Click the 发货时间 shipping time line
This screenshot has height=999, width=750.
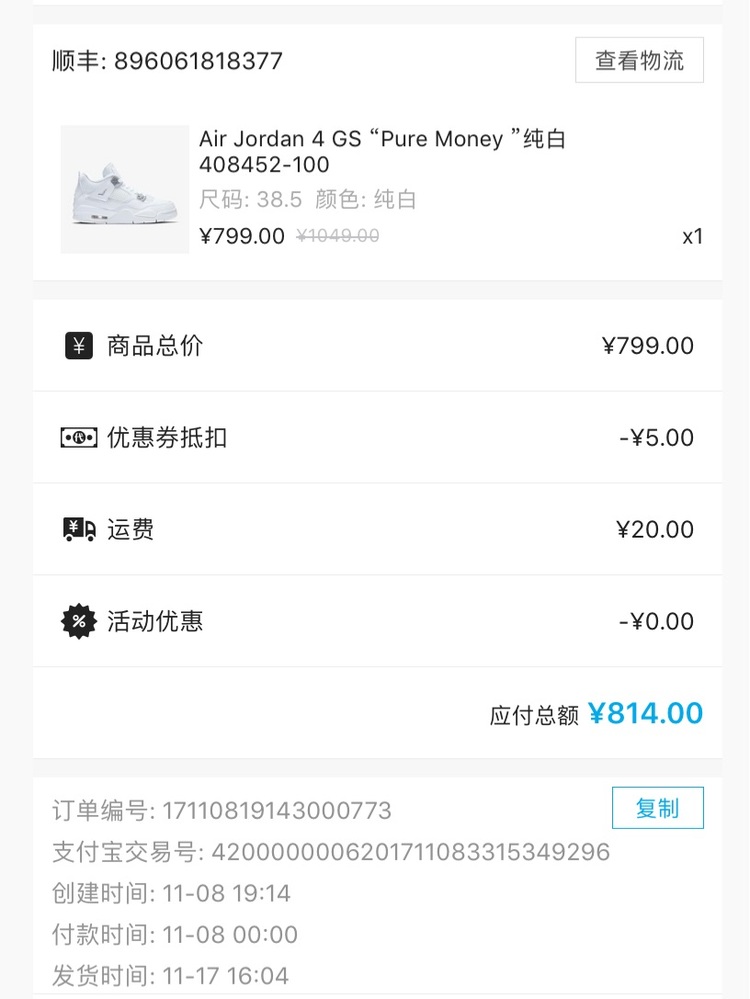click(x=171, y=975)
